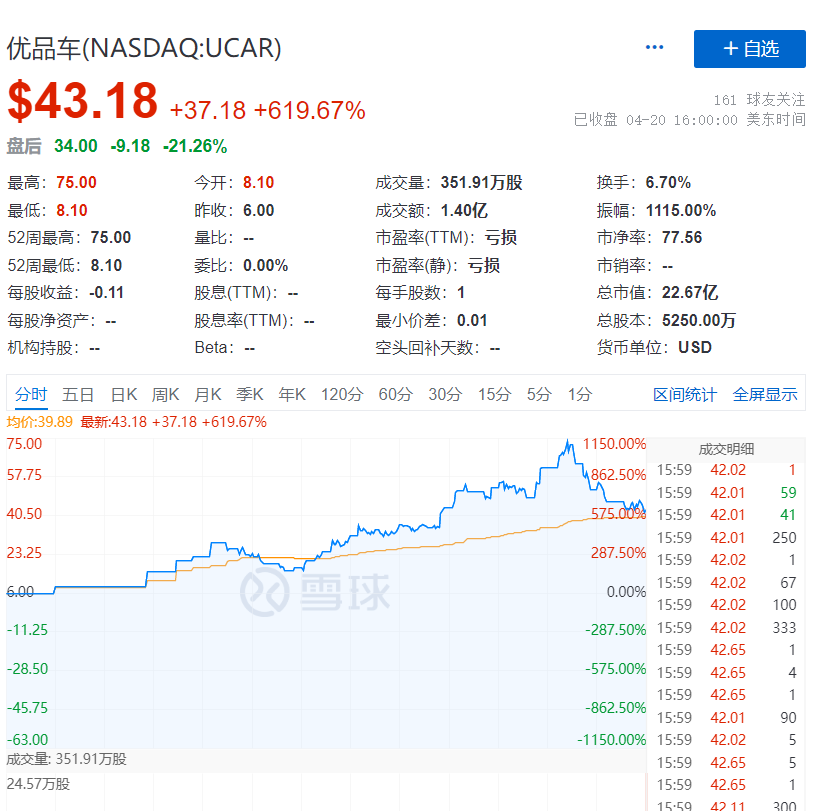View the 周K weekly chart
The height and width of the screenshot is (811, 818).
(165, 394)
